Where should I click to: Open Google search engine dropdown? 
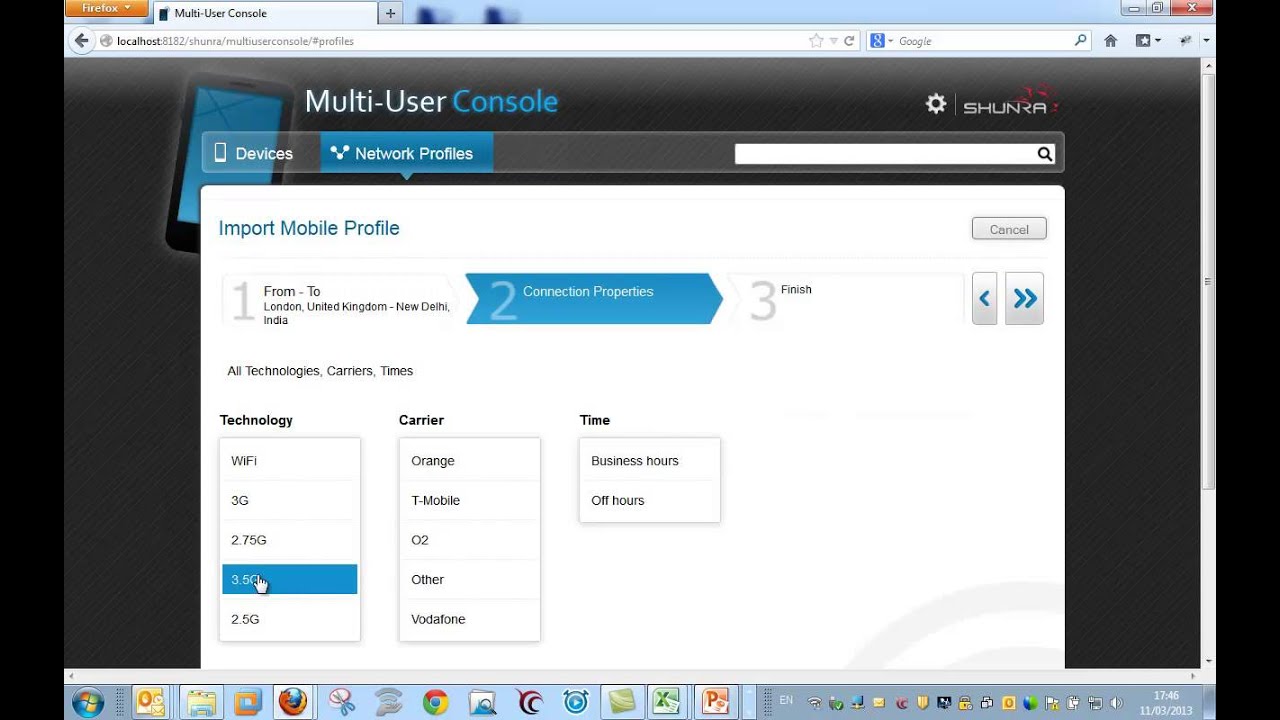(x=881, y=41)
